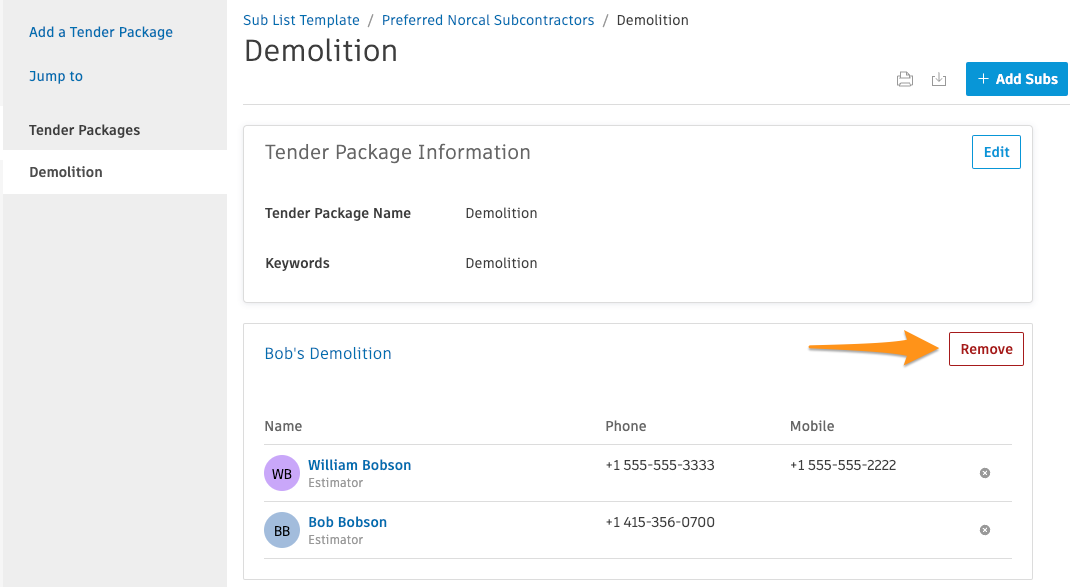Click the BB avatar circle
Viewport: 1082px width, 587px height.
282,530
